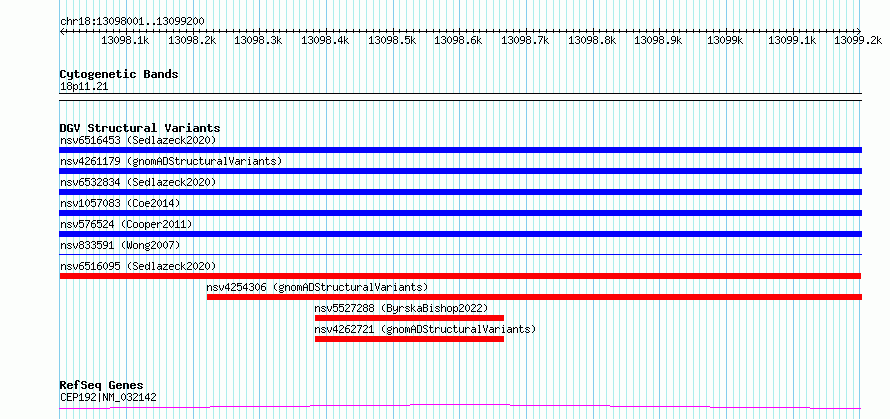The image size is (890, 419).
Task: Open the Cytogenetic Bands track title
Action: coord(119,74)
